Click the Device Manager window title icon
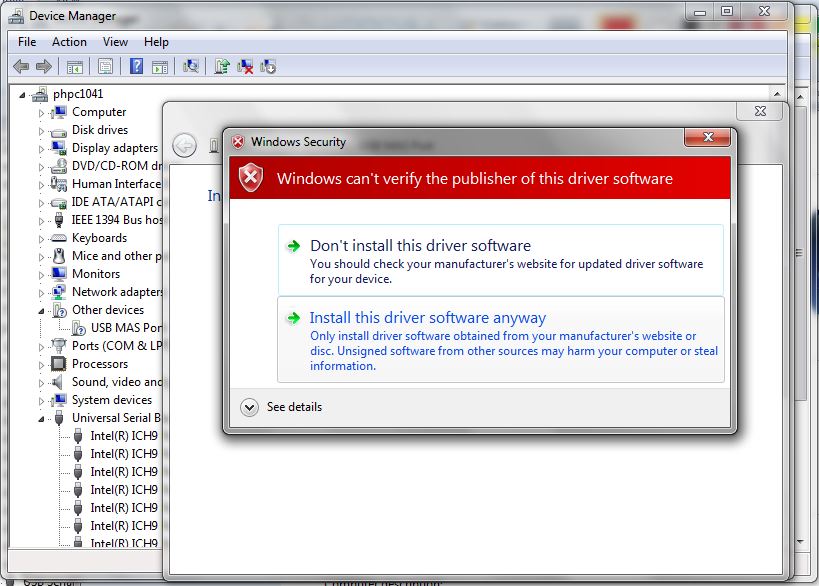The height and width of the screenshot is (586, 819). [16, 16]
